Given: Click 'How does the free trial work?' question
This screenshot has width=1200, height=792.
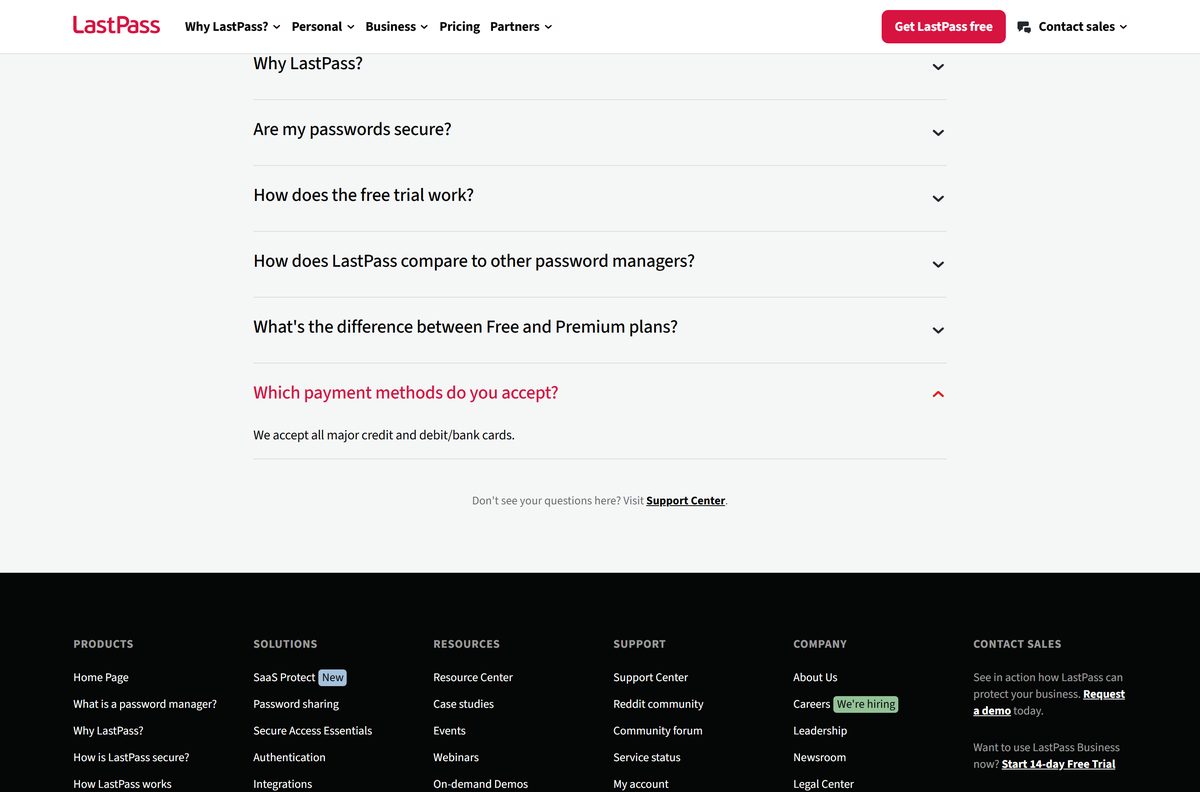Looking at the screenshot, I should (x=363, y=195).
